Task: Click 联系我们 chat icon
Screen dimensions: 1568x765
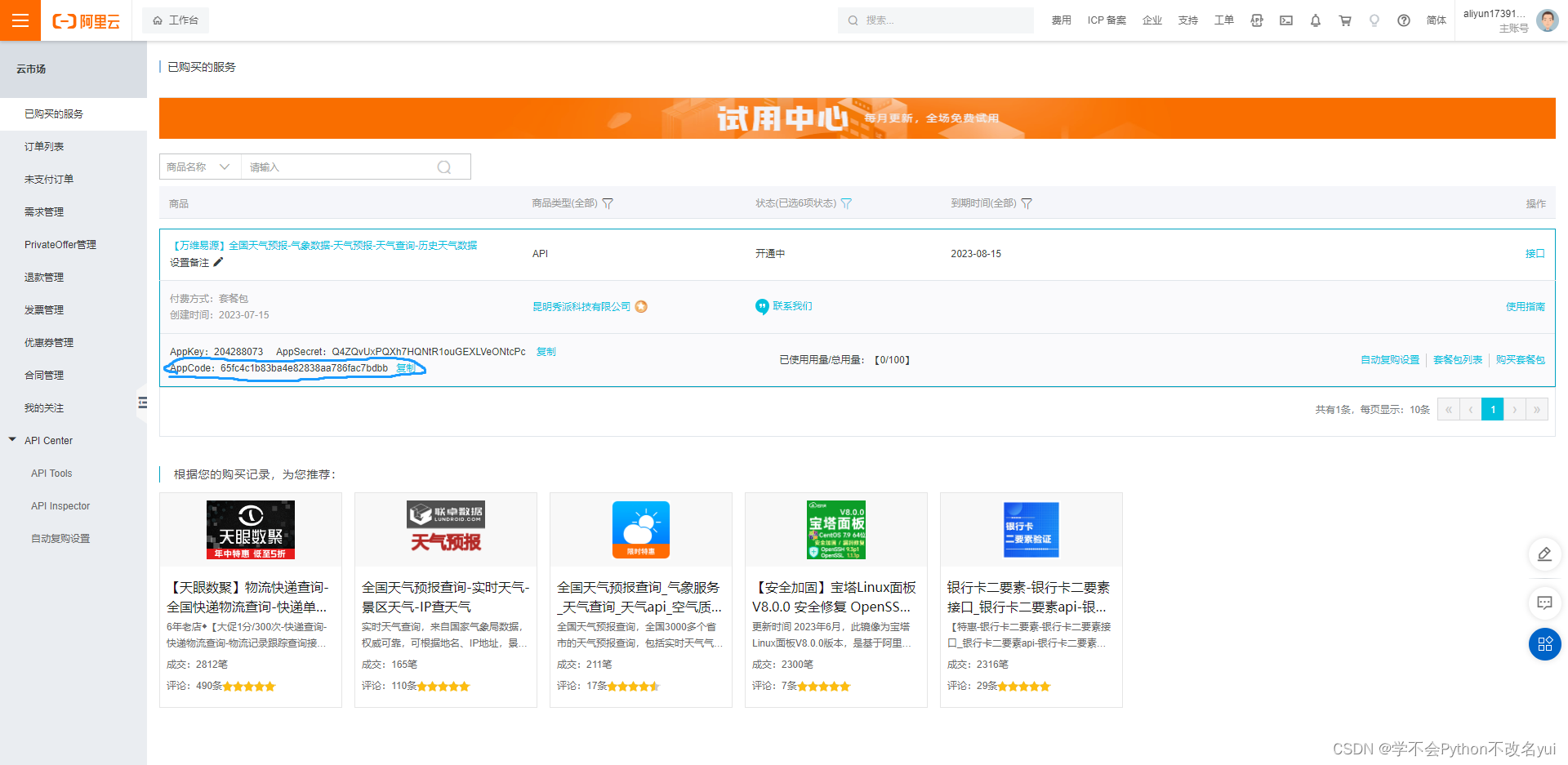Action: (x=762, y=307)
